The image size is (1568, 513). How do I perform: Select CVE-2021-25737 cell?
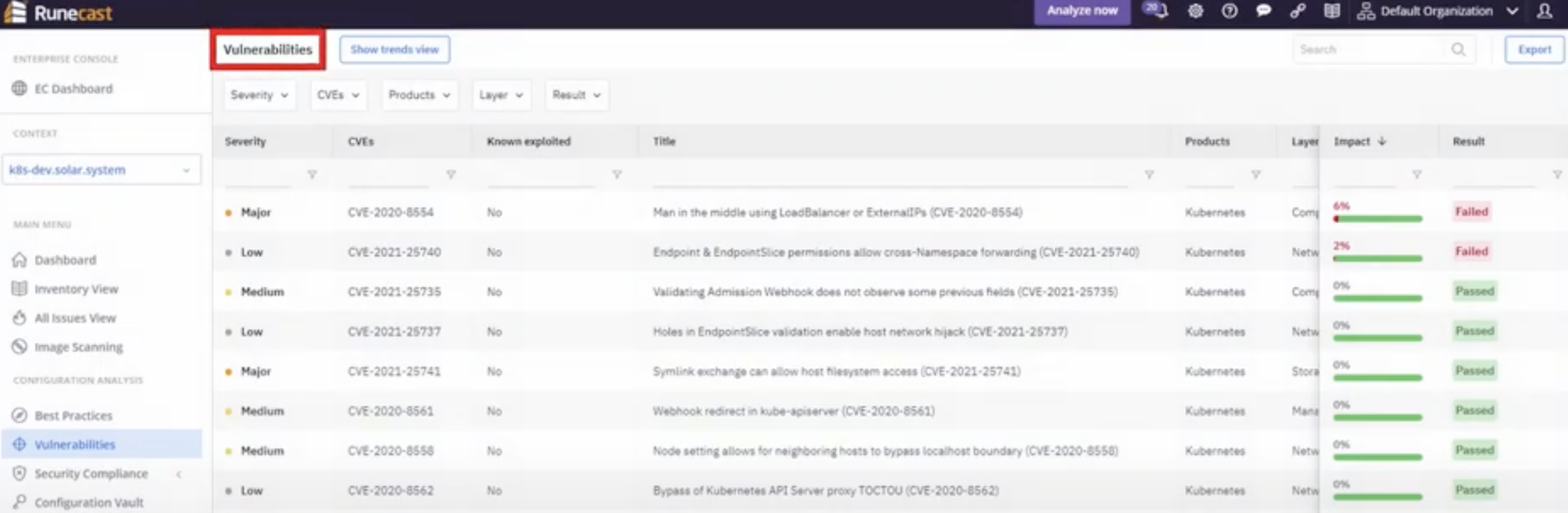click(x=394, y=332)
